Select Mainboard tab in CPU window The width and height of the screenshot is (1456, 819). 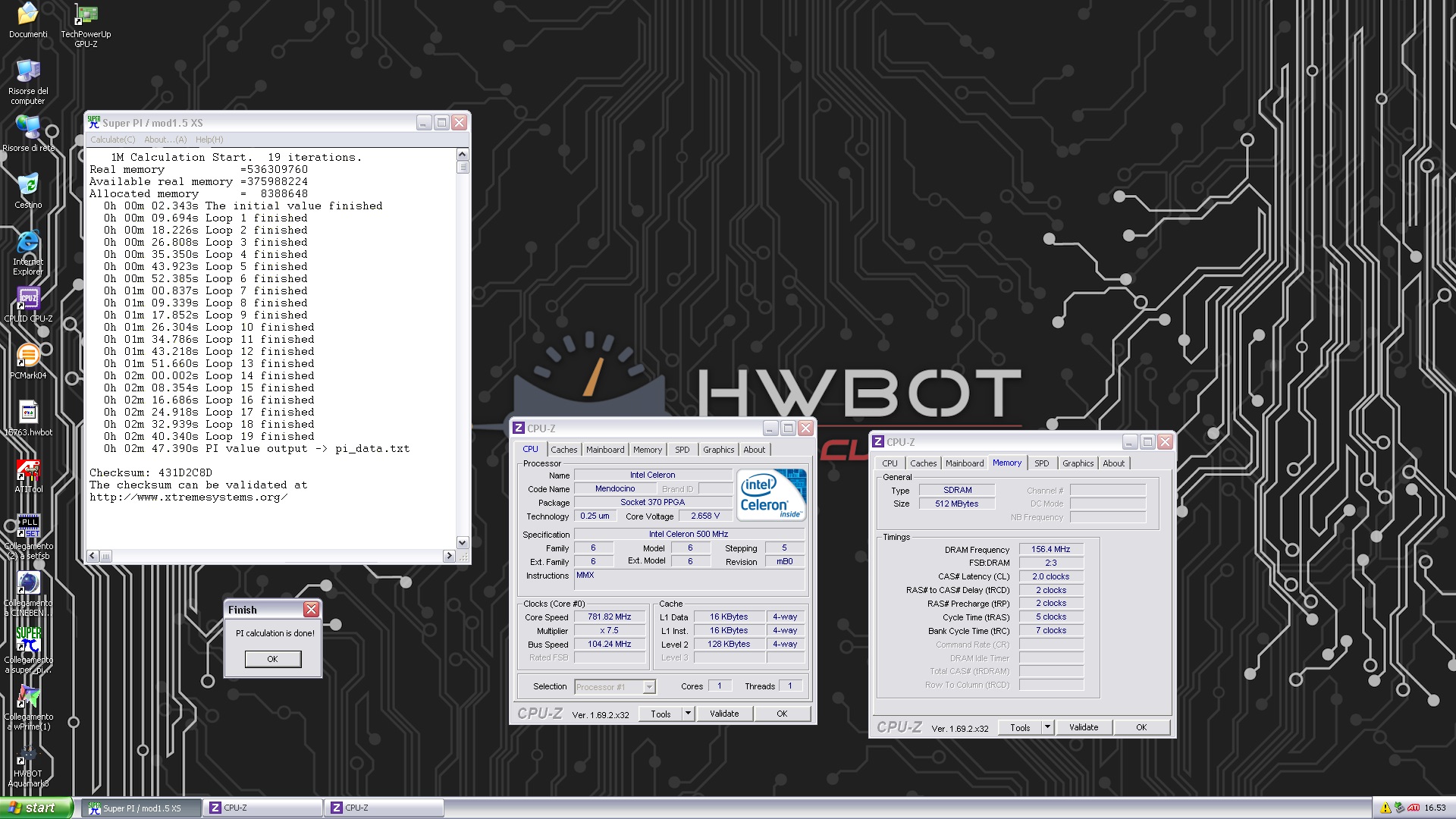[x=605, y=450]
